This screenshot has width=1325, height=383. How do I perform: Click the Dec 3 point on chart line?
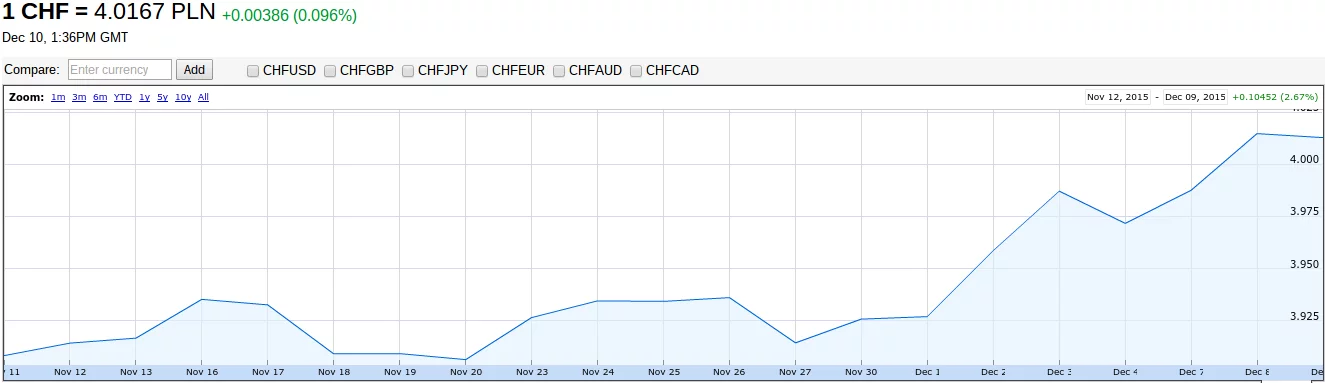coord(1059,191)
